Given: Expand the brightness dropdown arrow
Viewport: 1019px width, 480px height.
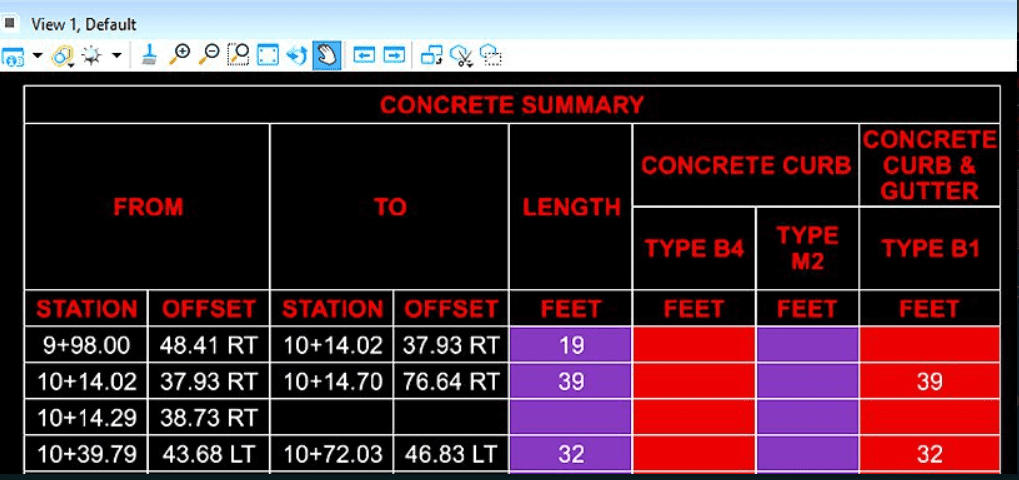Looking at the screenshot, I should (116, 56).
